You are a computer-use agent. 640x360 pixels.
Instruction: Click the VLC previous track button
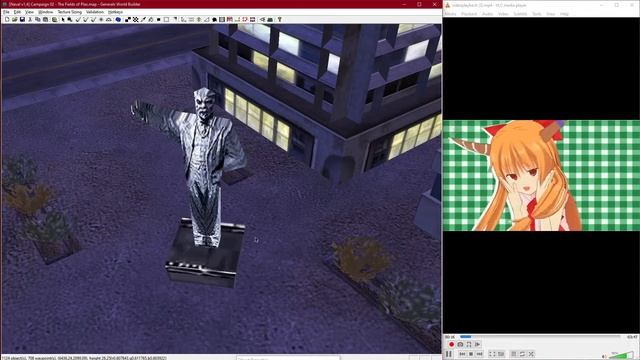pos(462,354)
